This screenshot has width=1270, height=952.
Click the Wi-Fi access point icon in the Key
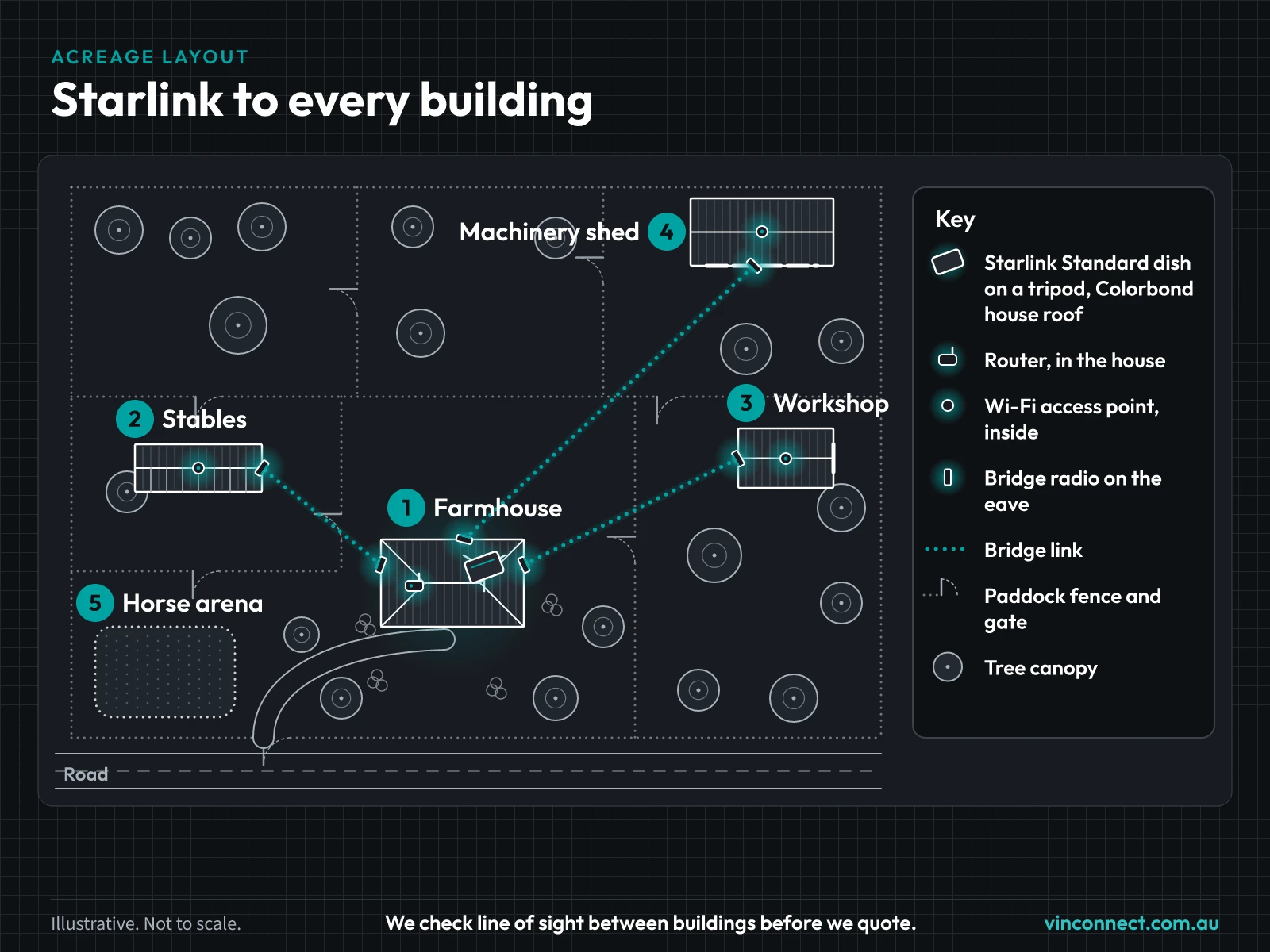click(948, 405)
